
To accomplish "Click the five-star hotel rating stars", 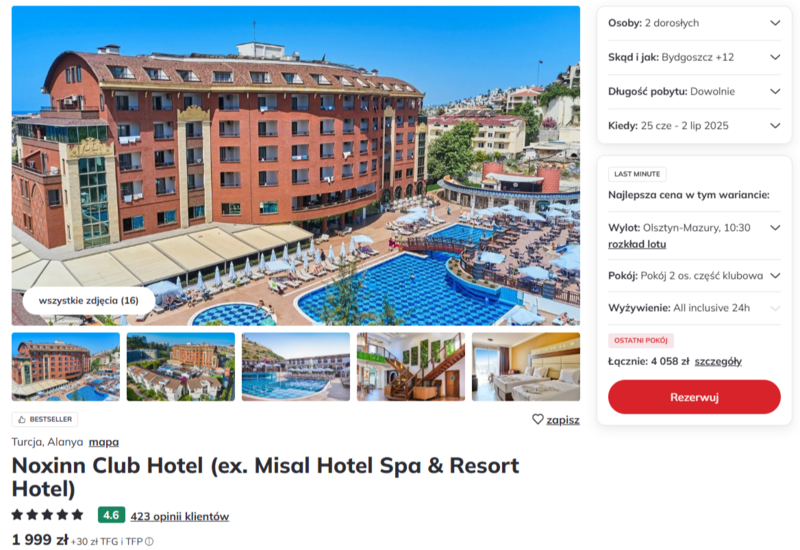I will pos(47,515).
